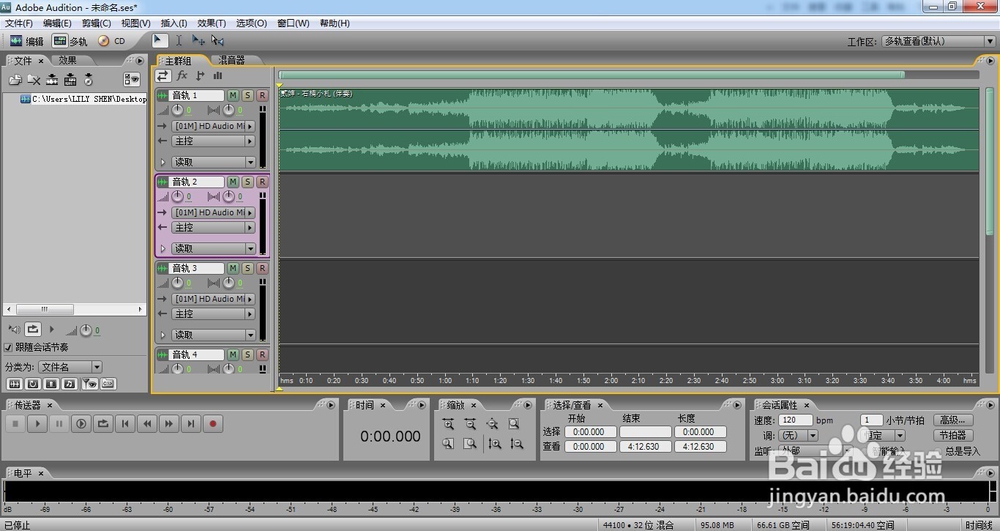This screenshot has width=1000, height=531.
Task: Click the Files panel preview volume knob
Action: click(x=85, y=330)
